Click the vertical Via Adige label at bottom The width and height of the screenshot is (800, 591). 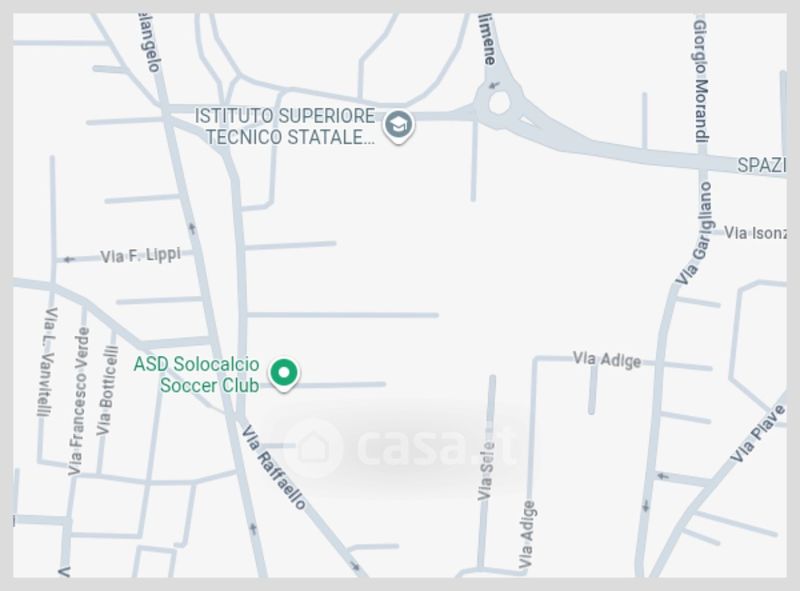pos(527,535)
